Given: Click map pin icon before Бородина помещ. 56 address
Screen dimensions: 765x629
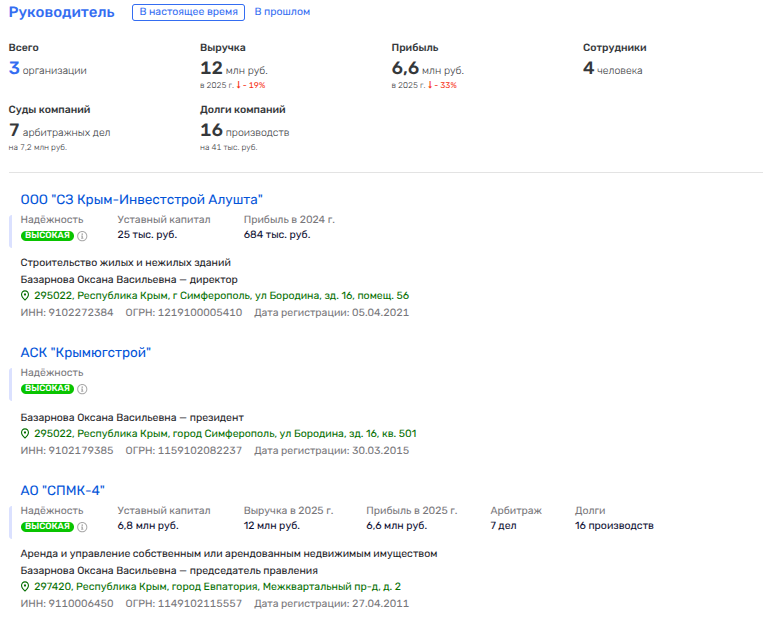Looking at the screenshot, I should point(26,296).
